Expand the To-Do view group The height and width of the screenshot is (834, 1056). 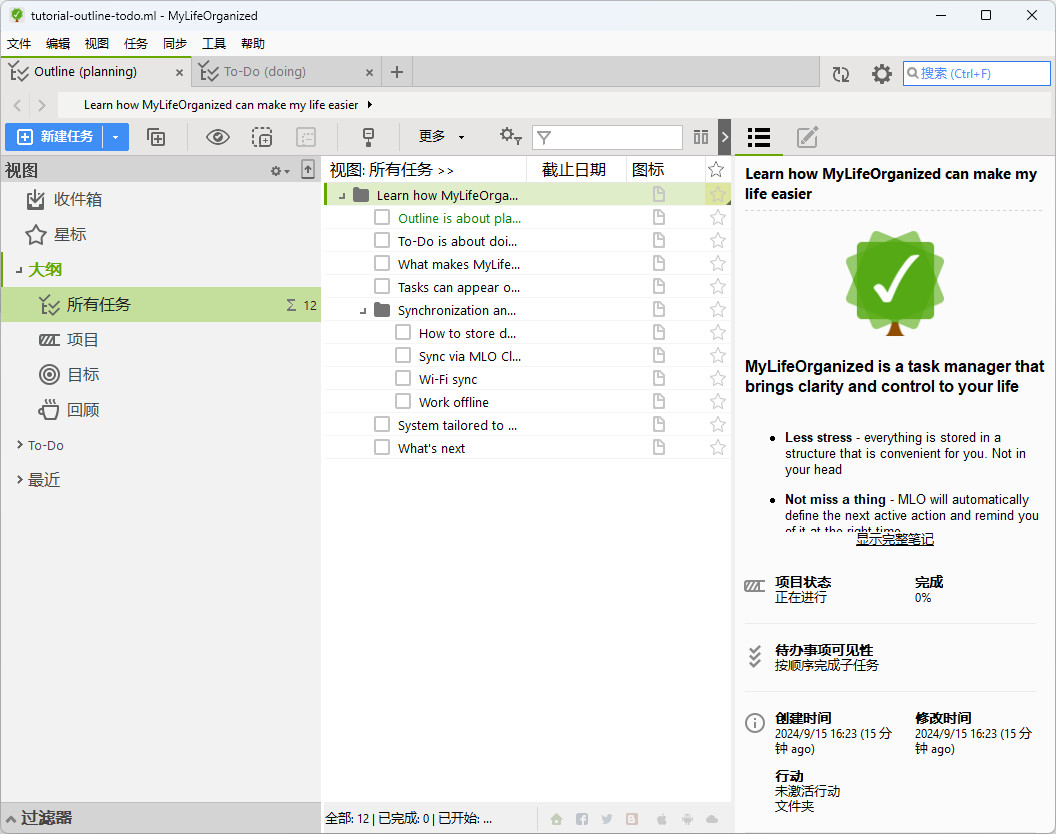click(20, 445)
